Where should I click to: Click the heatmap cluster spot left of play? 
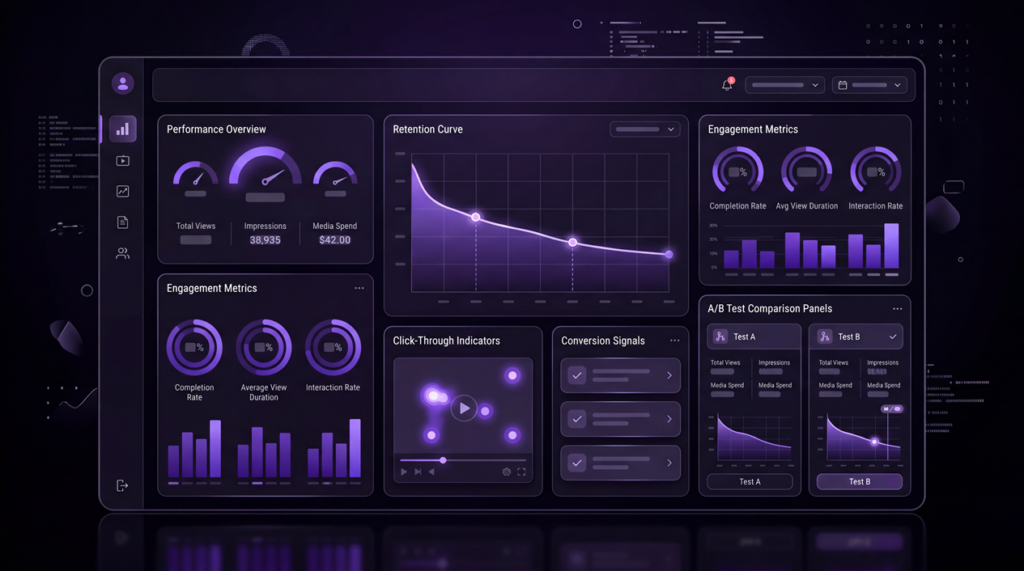click(435, 395)
